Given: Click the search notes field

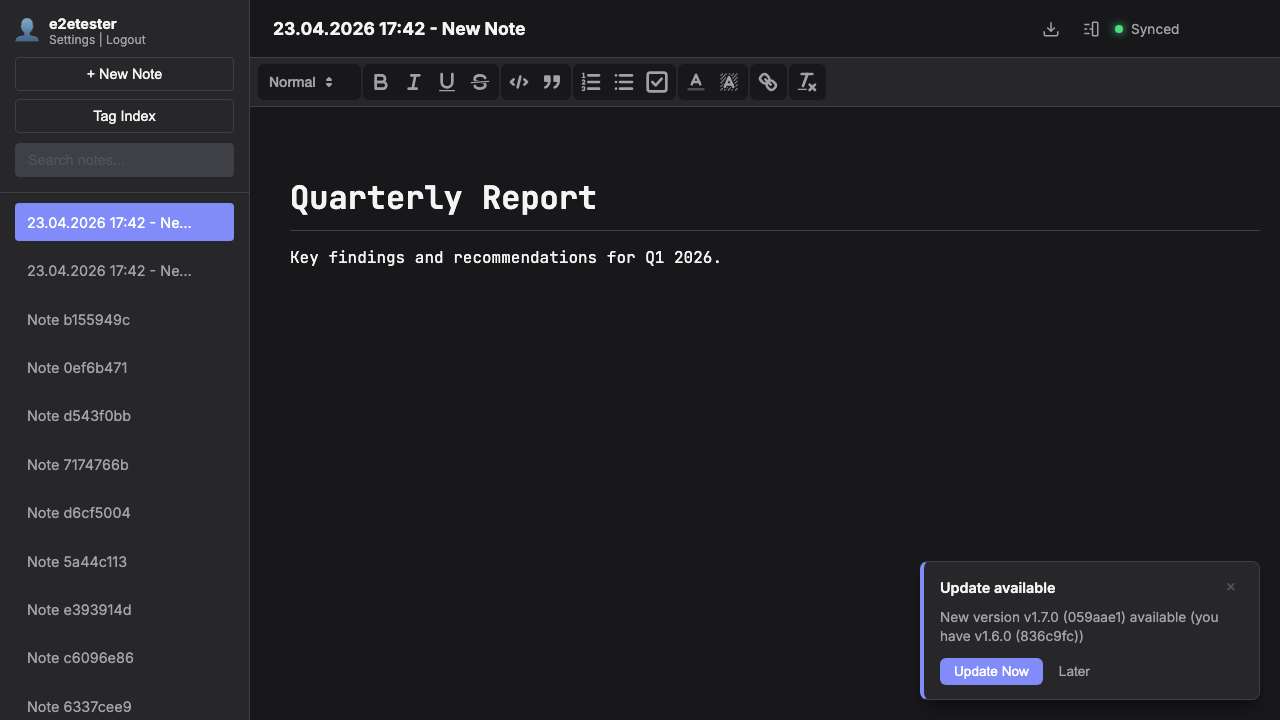Looking at the screenshot, I should 124,160.
